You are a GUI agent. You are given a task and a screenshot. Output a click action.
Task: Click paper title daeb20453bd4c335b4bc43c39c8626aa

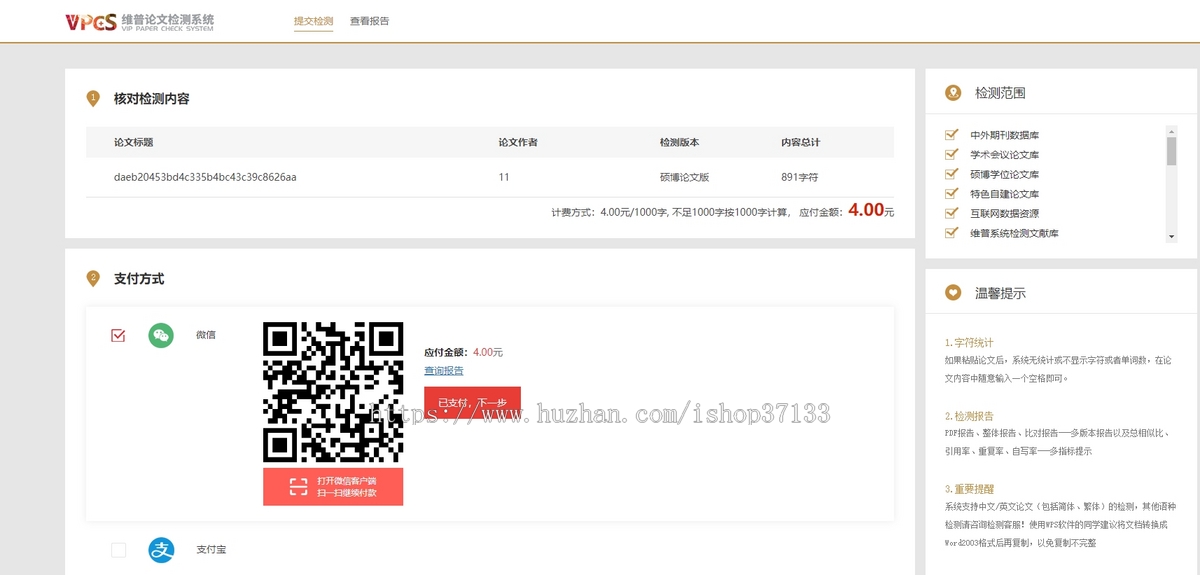click(x=205, y=177)
